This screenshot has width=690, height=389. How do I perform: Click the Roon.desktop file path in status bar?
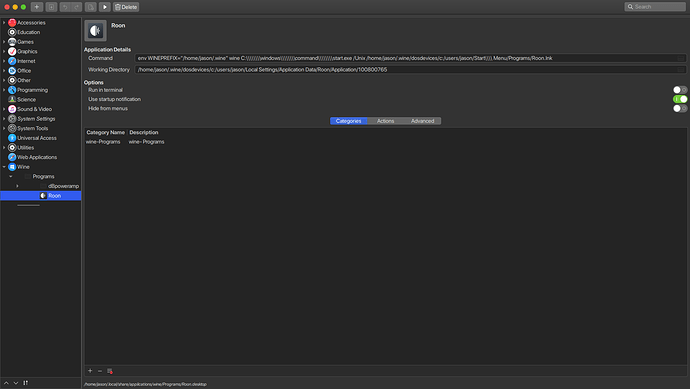click(x=145, y=384)
